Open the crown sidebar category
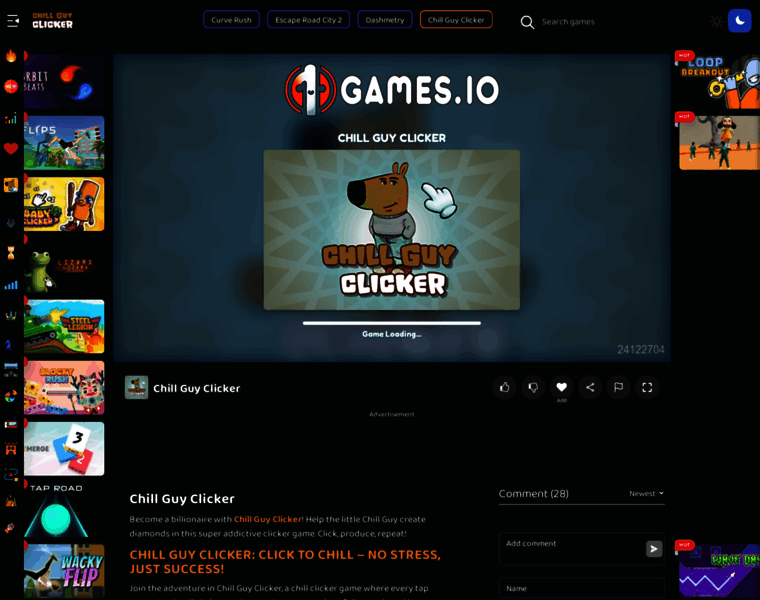Image resolution: width=760 pixels, height=600 pixels. click(x=11, y=316)
